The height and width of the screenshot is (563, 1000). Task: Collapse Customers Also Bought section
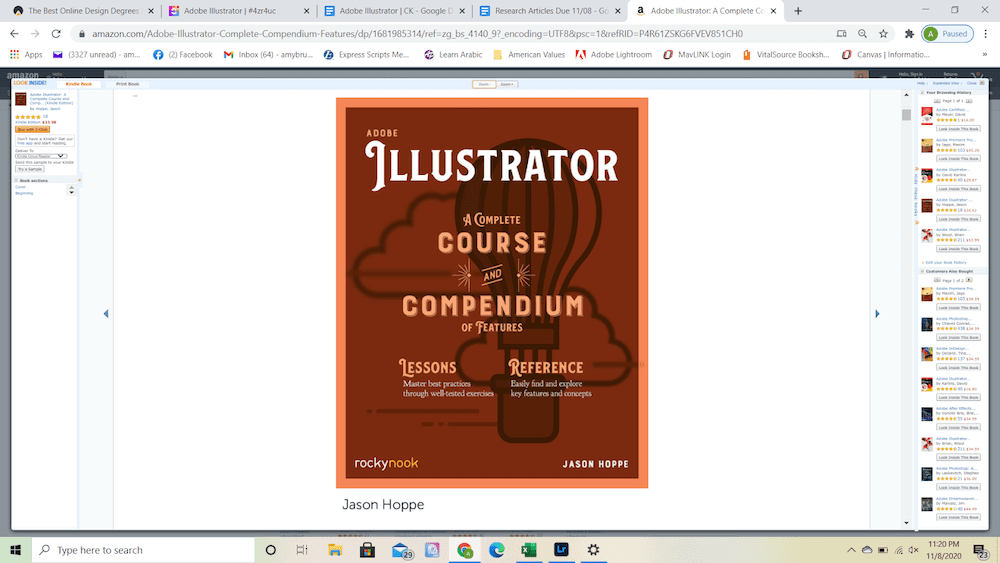coord(922,271)
